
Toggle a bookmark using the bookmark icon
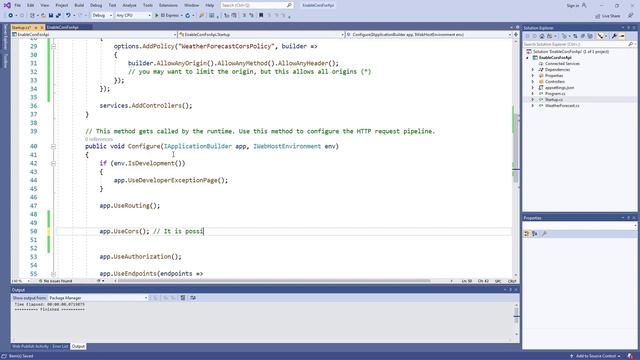coord(261,16)
